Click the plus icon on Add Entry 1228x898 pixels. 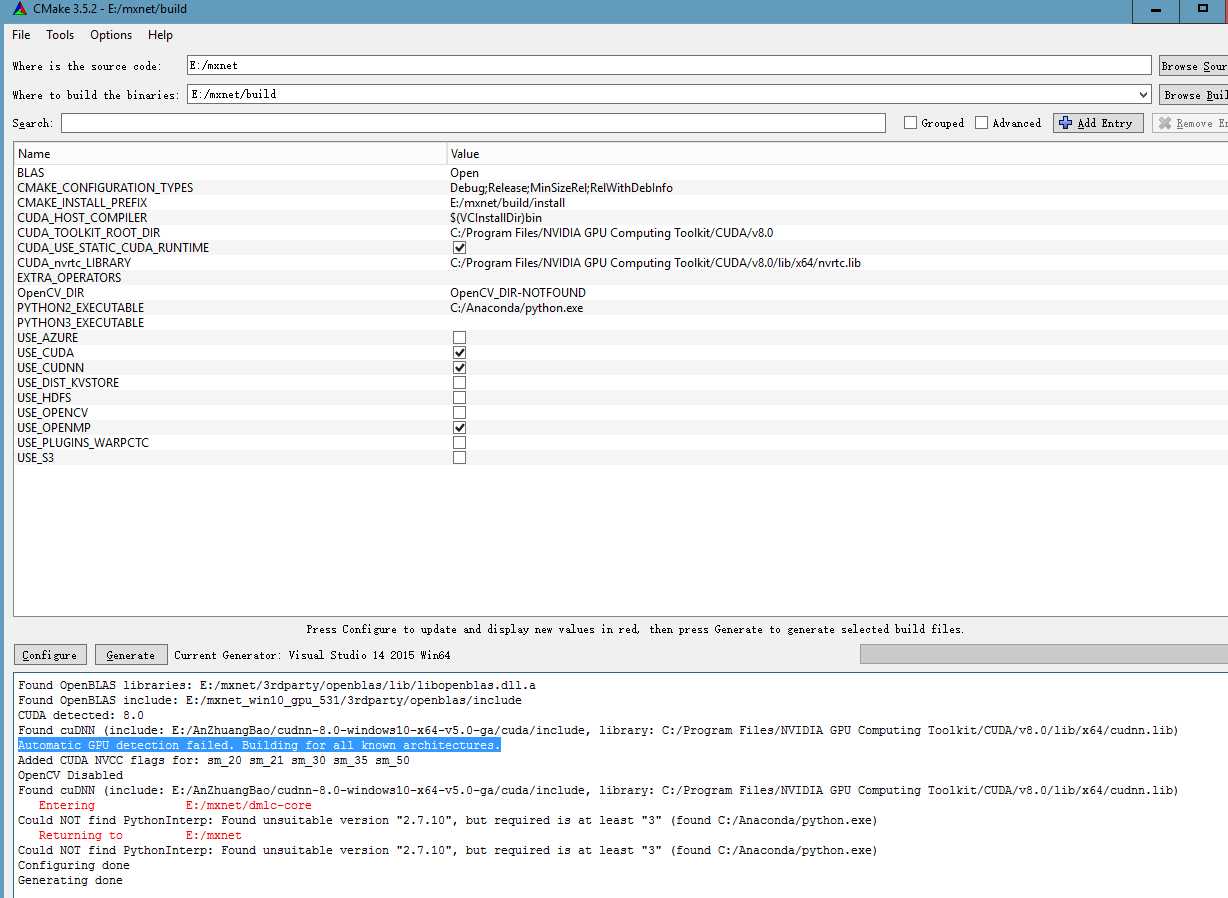1064,123
